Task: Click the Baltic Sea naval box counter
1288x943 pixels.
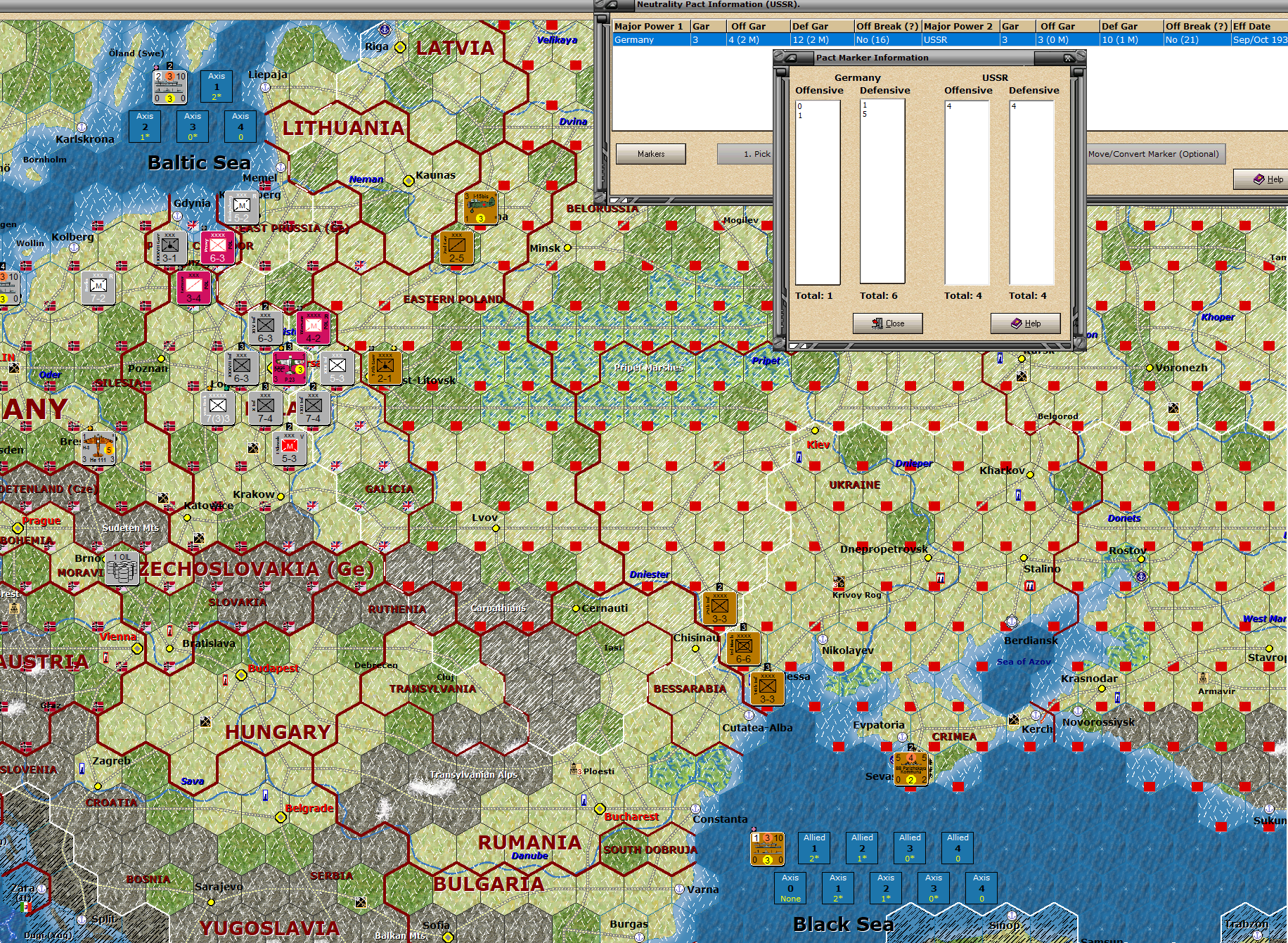Action: [x=169, y=86]
